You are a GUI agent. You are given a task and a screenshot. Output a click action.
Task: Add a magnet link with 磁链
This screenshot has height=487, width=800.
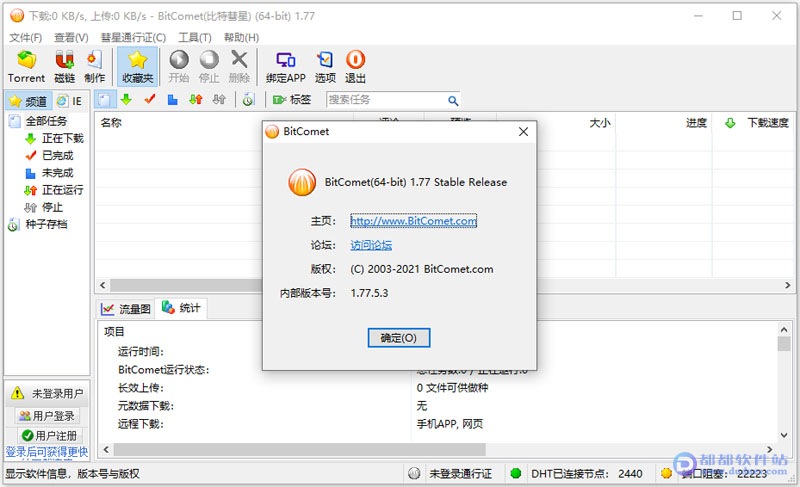(64, 67)
